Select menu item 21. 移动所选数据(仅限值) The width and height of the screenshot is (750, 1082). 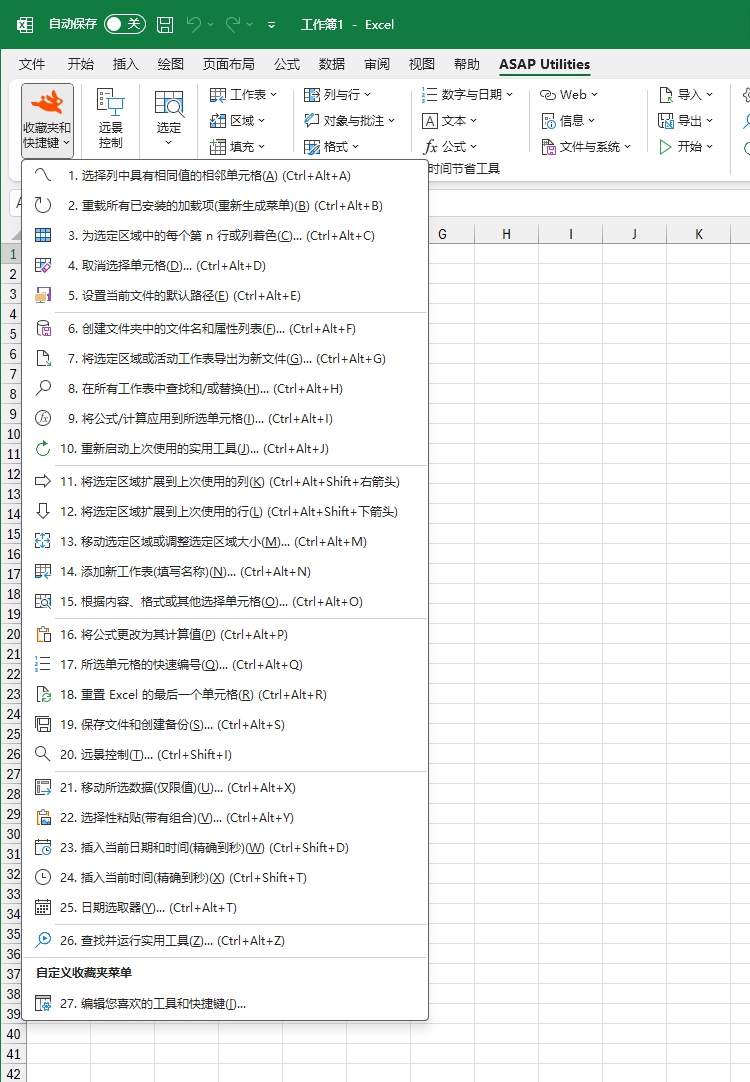225,787
